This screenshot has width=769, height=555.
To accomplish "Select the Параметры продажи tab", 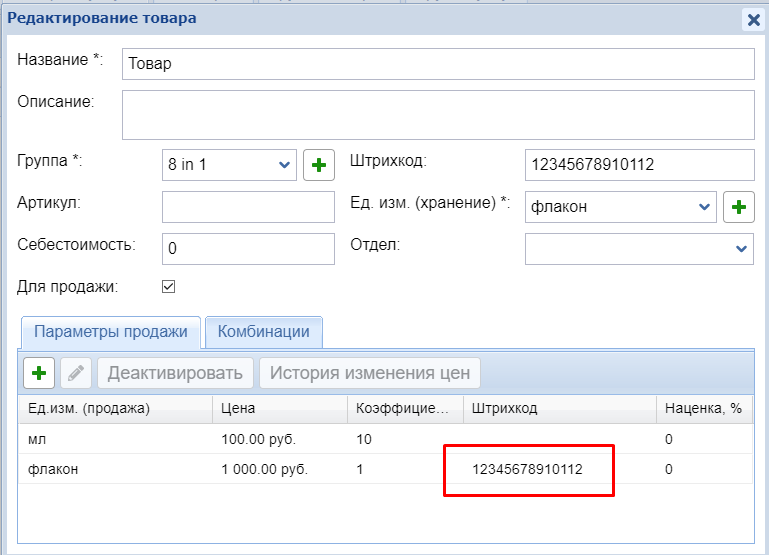I will (111, 332).
